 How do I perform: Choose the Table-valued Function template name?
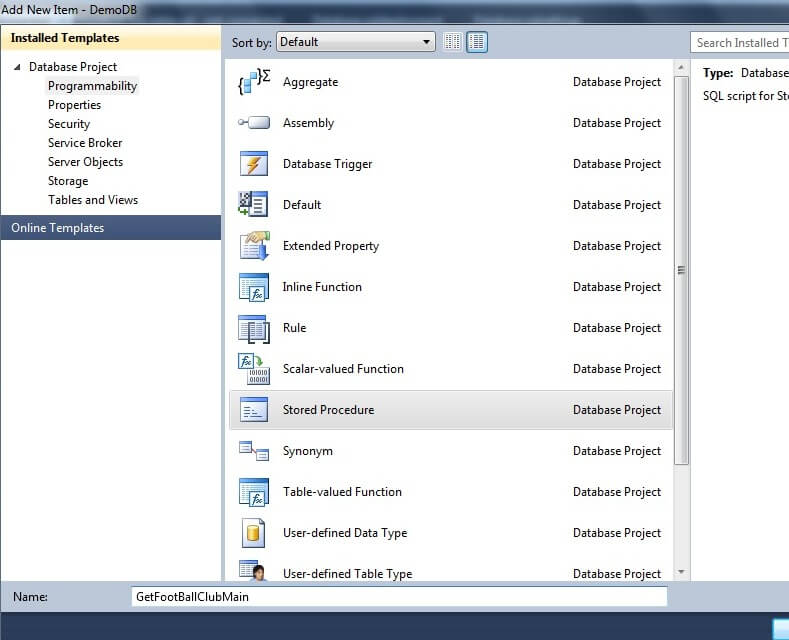(342, 492)
